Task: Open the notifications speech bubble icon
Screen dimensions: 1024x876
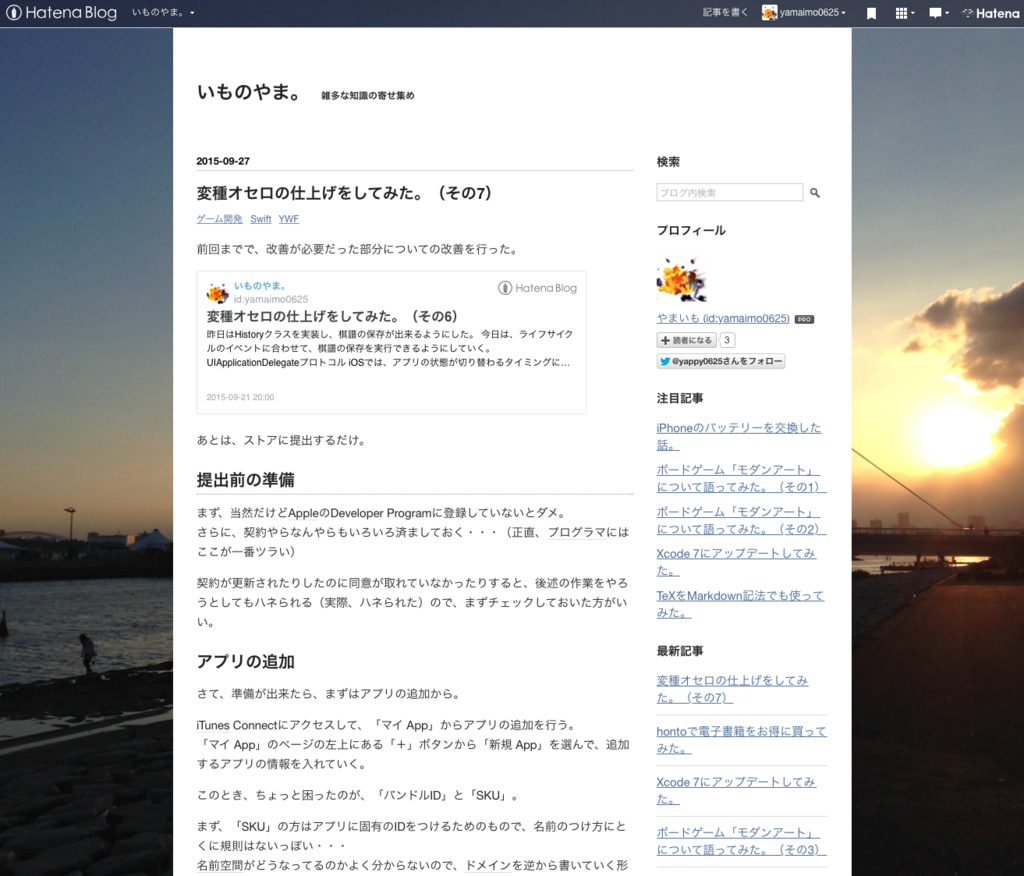Action: (x=935, y=13)
